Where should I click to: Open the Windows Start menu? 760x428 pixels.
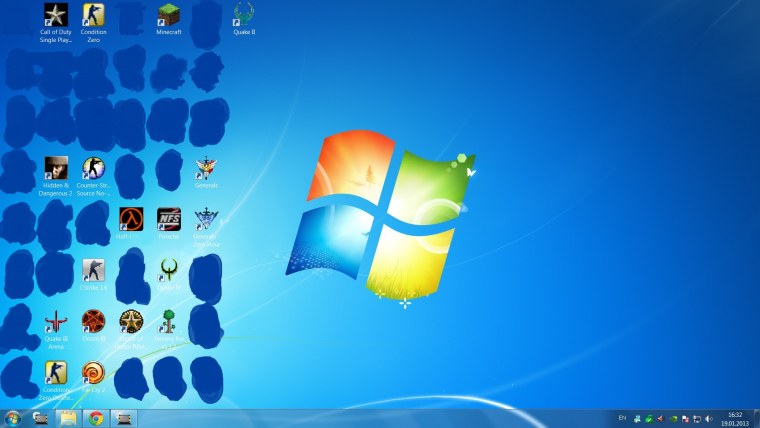tap(13, 418)
